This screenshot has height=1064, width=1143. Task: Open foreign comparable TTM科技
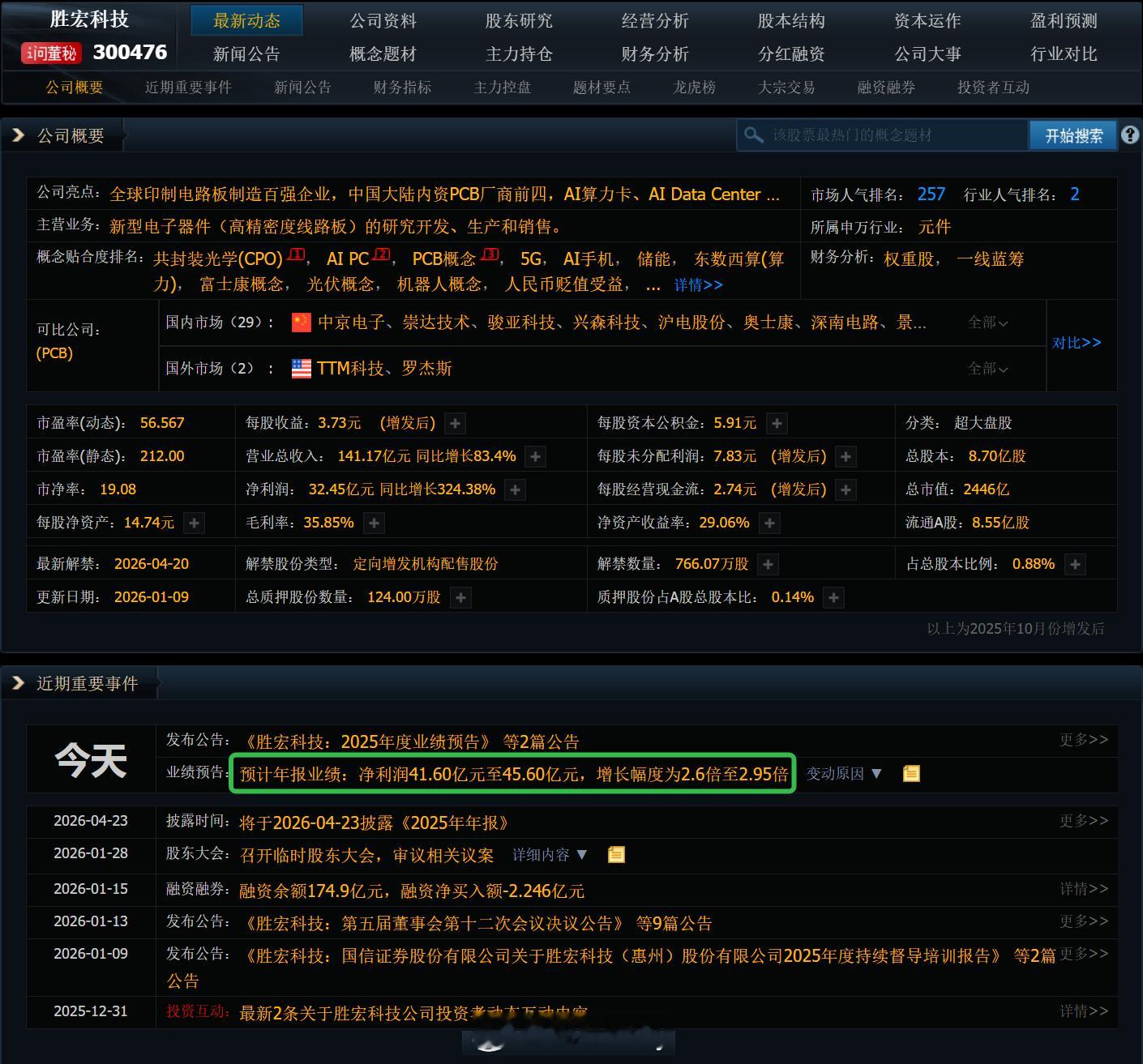pyautogui.click(x=350, y=369)
